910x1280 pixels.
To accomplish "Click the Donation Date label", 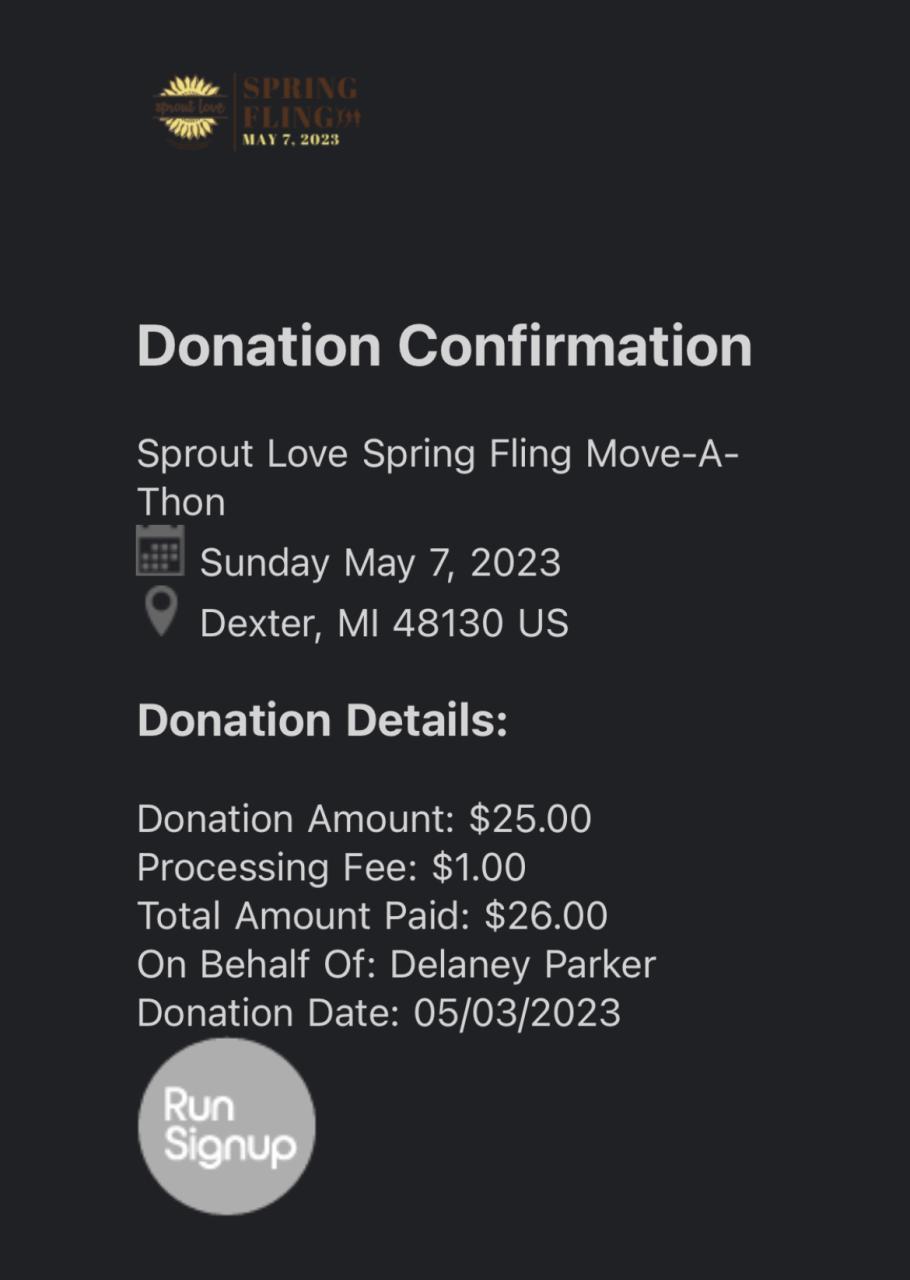I will pyautogui.click(x=269, y=1013).
